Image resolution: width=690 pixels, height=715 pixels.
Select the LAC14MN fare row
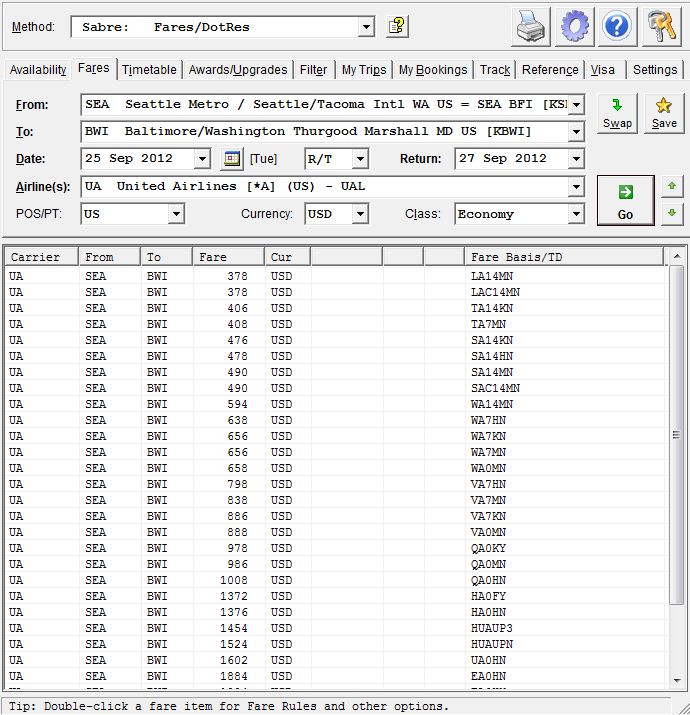[x=335, y=292]
